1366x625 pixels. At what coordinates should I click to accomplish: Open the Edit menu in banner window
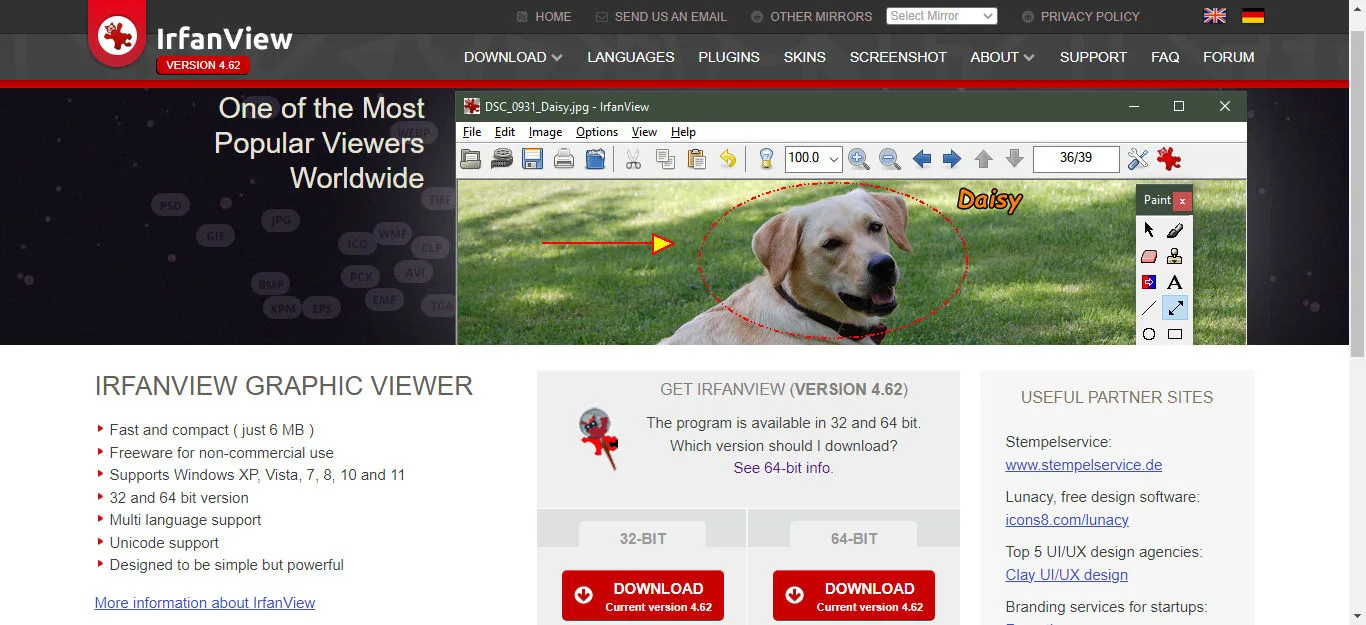(505, 132)
